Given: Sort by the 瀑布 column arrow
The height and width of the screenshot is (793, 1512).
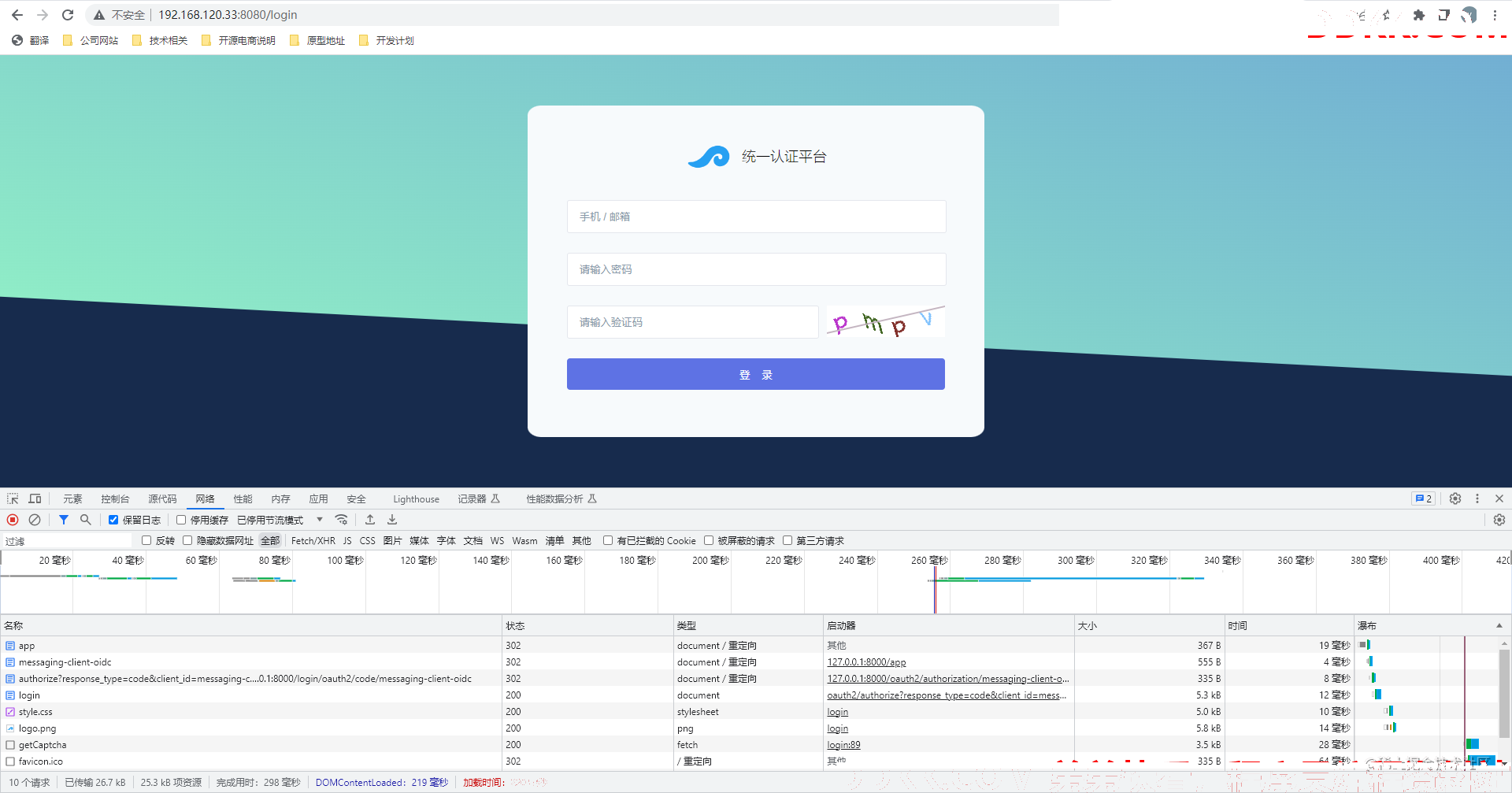Looking at the screenshot, I should pos(1499,625).
